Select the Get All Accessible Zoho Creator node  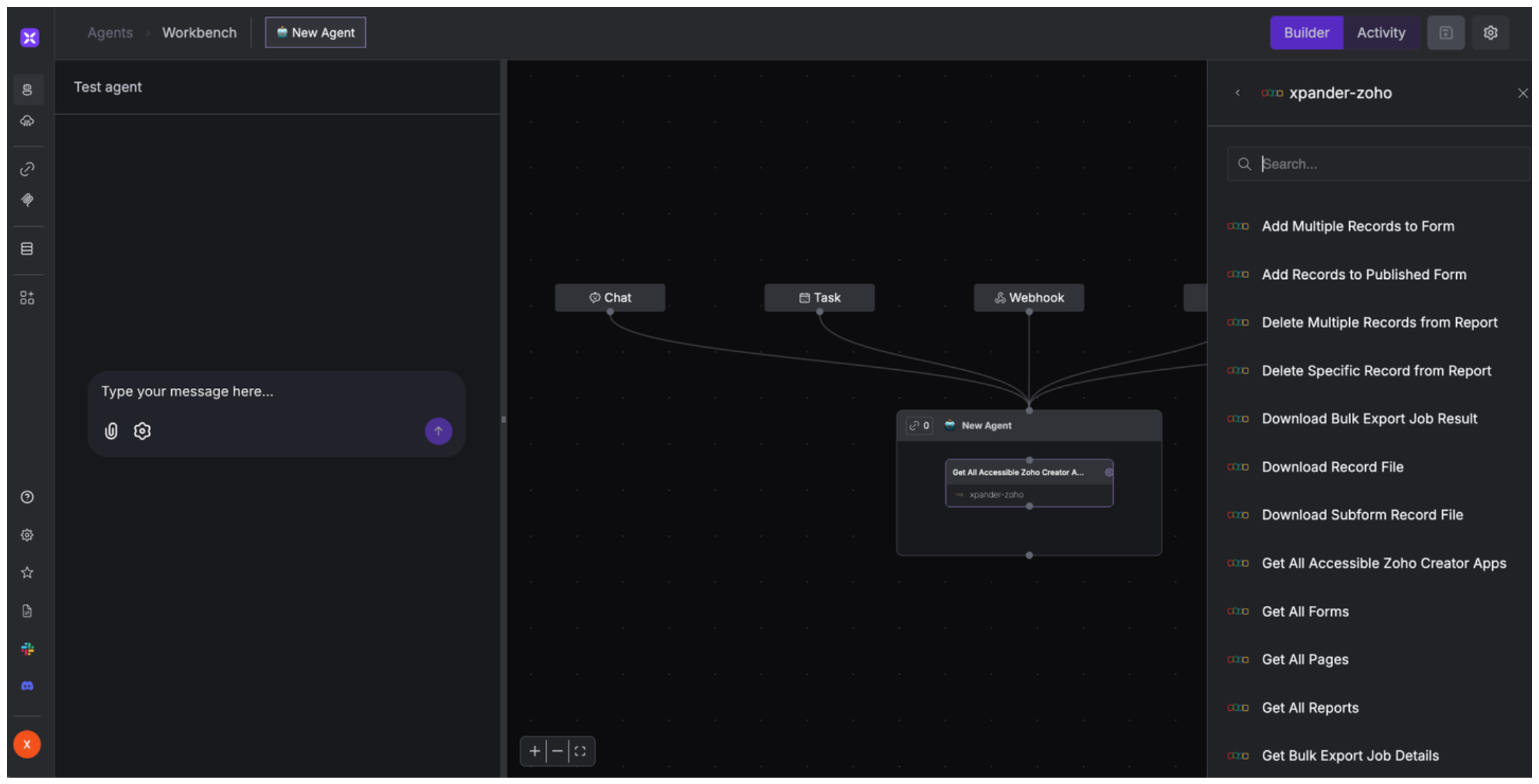[1029, 483]
